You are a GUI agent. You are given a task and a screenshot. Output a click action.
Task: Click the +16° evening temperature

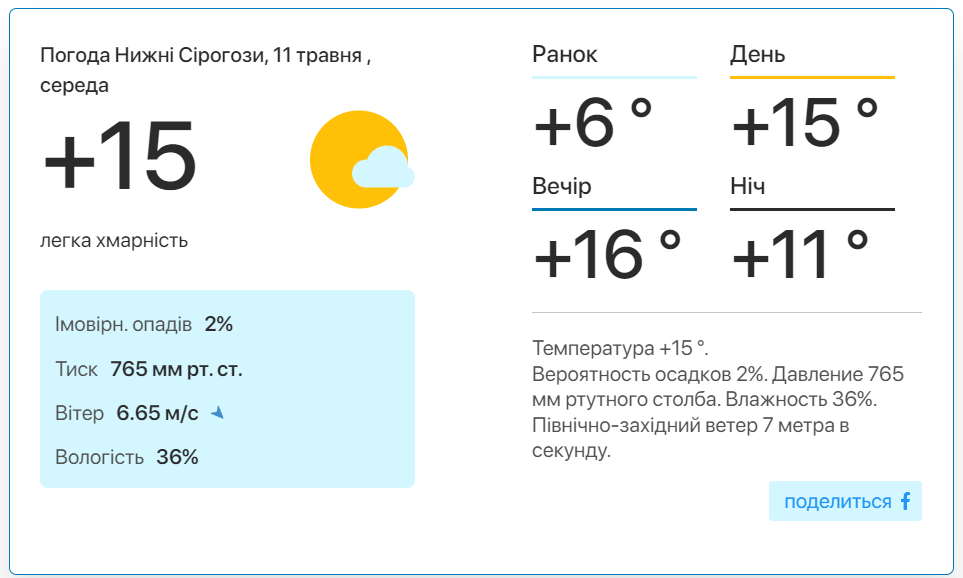(x=607, y=254)
